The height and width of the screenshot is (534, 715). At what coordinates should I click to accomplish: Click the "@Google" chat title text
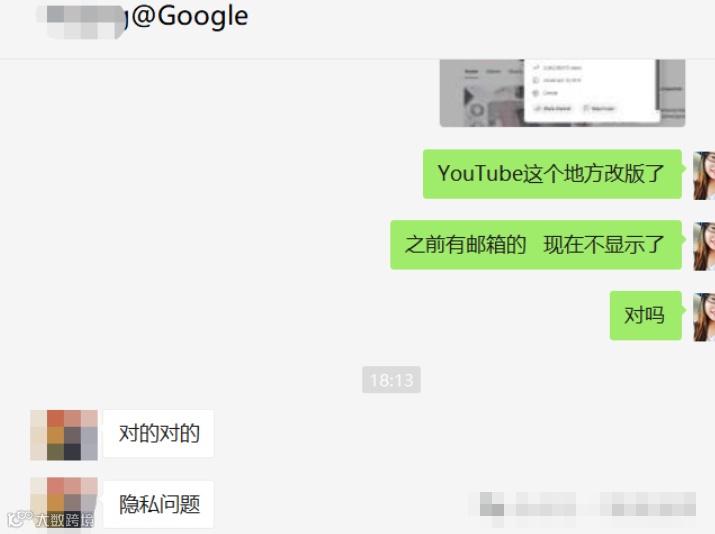pyautogui.click(x=190, y=16)
